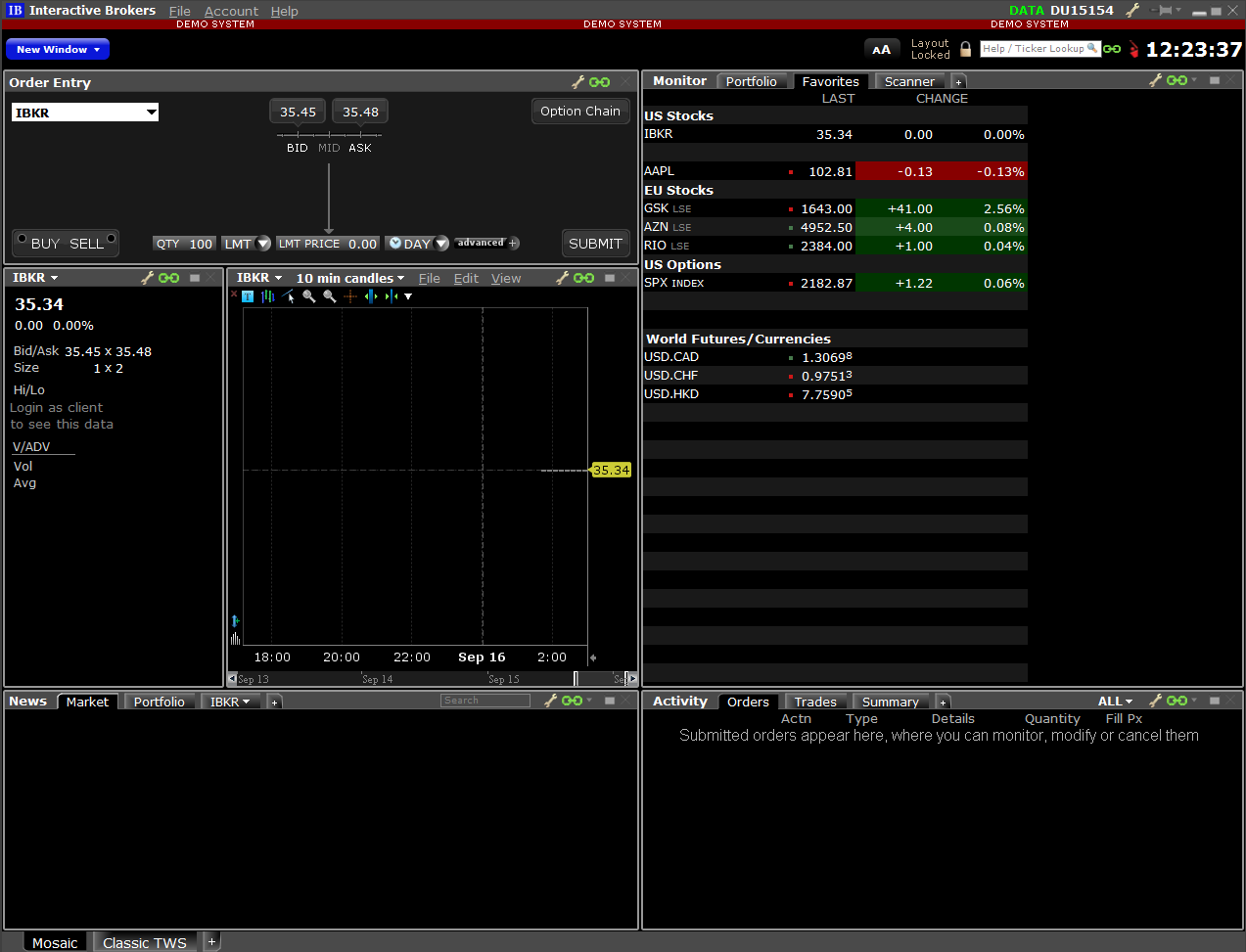
Task: Click Monitor panel green link icon
Action: pyautogui.click(x=1177, y=80)
